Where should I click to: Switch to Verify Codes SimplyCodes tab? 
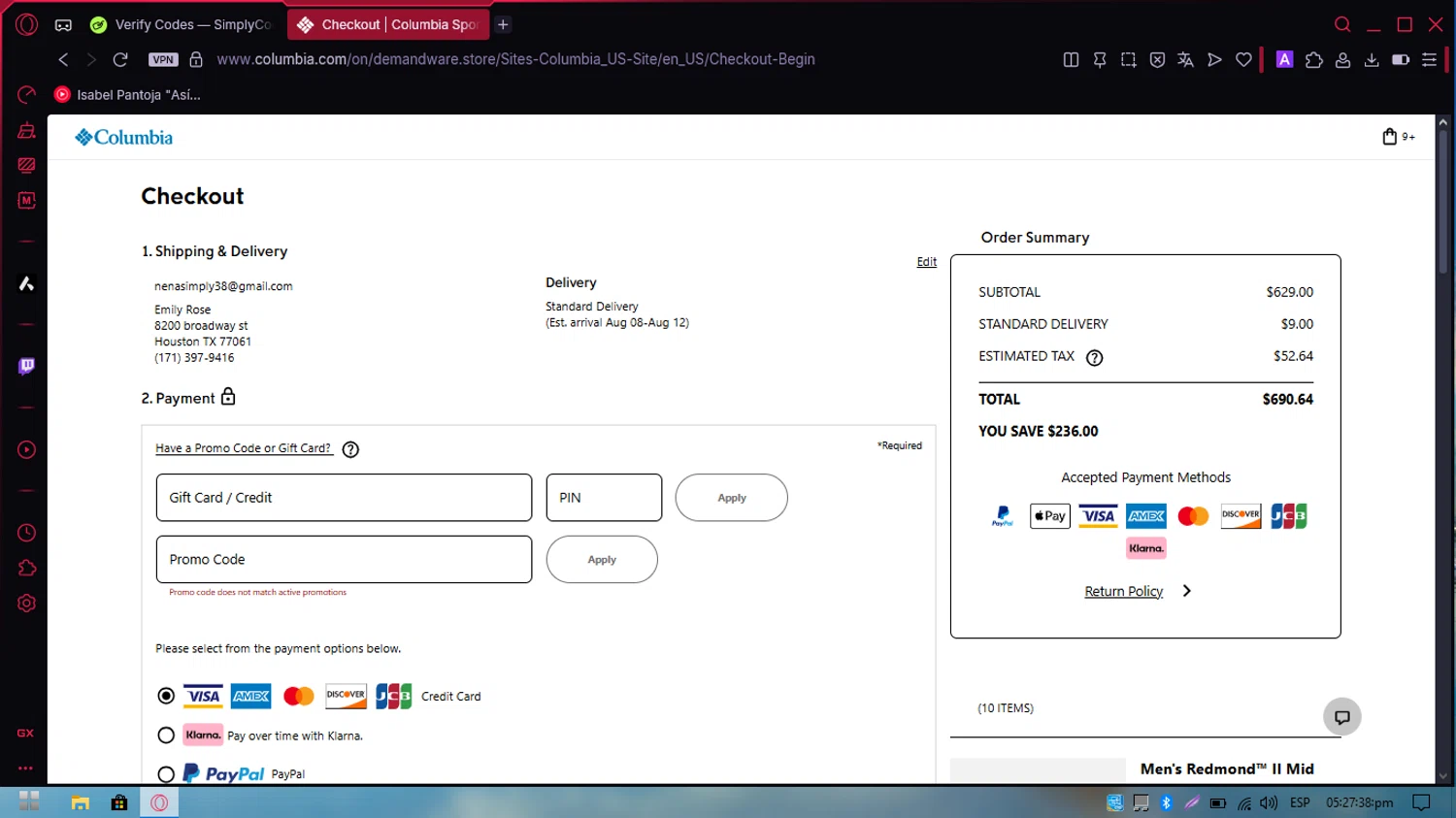182,24
